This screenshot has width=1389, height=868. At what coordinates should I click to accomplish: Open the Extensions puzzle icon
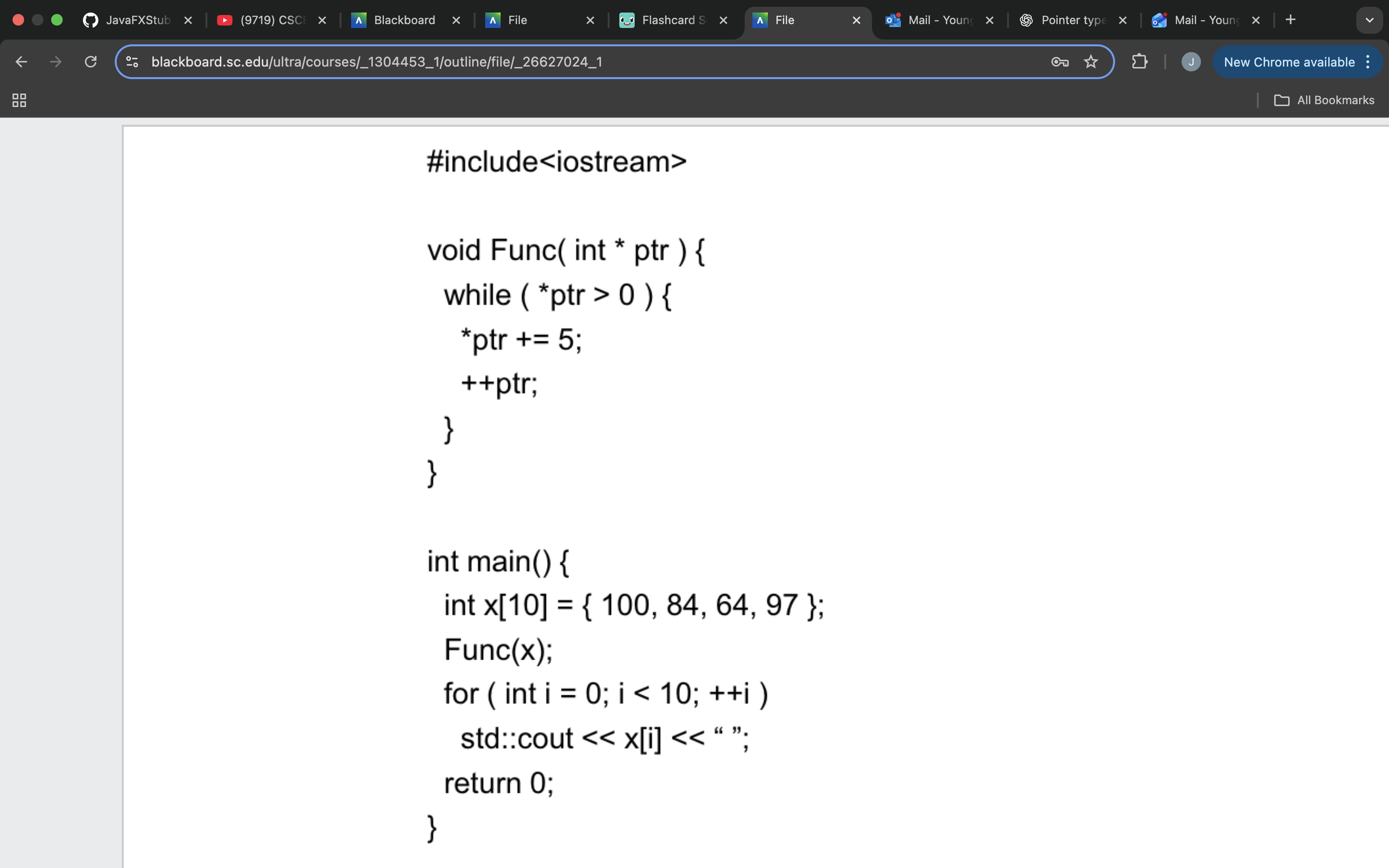pyautogui.click(x=1139, y=62)
